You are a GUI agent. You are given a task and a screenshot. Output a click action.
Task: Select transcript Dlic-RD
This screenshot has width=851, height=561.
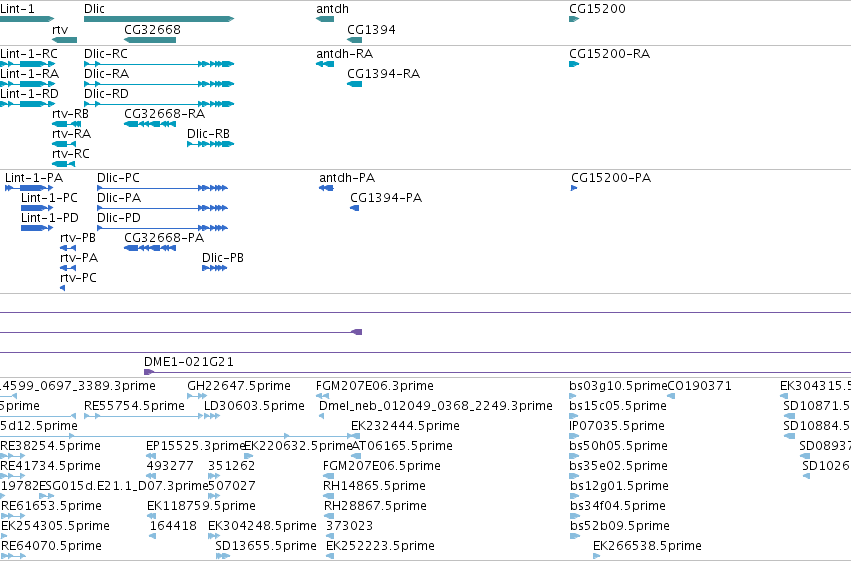pos(159,104)
